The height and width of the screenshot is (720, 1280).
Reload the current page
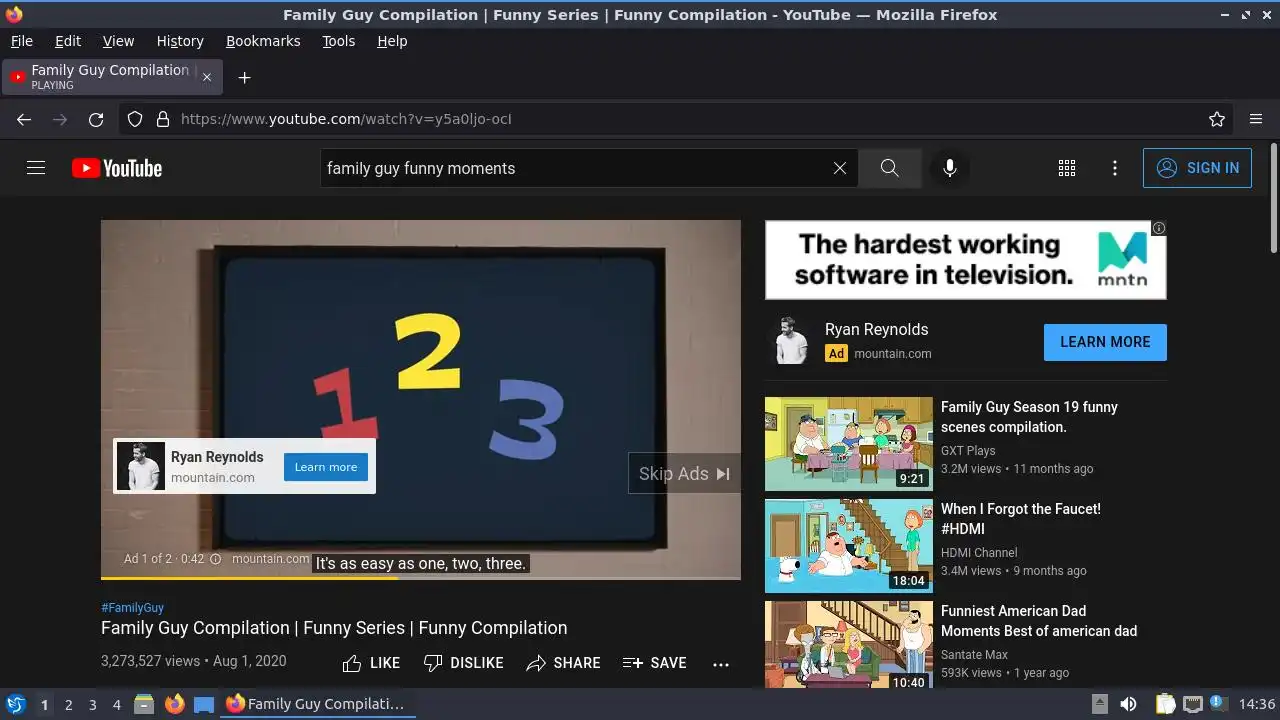[x=96, y=119]
